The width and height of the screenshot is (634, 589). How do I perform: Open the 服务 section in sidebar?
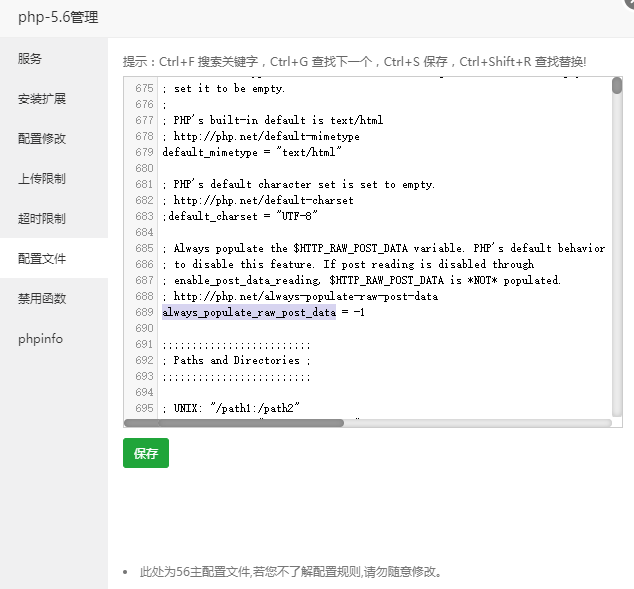[30, 59]
